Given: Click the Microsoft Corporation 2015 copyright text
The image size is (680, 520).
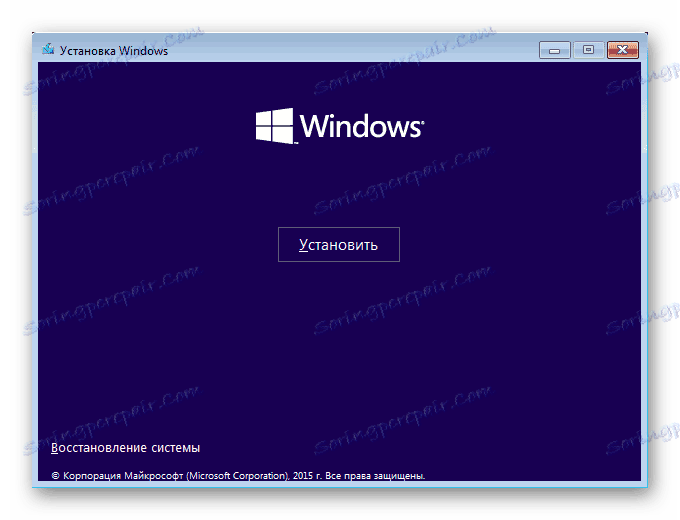Looking at the screenshot, I should click(238, 476).
